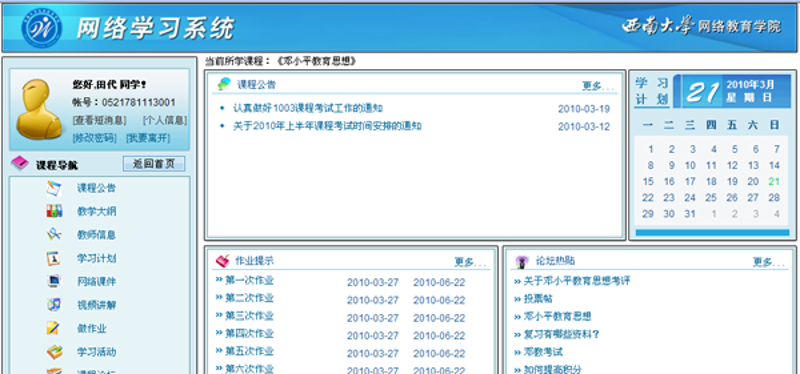The width and height of the screenshot is (800, 374).
Task: Click 更多 in 作业提示 panel
Action: tap(470, 262)
